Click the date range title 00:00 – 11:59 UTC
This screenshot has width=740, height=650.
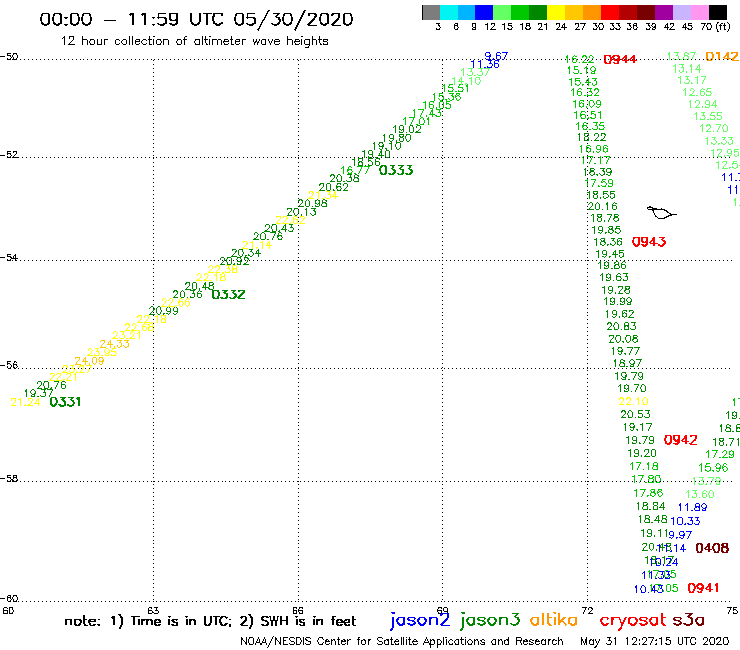pyautogui.click(x=196, y=19)
